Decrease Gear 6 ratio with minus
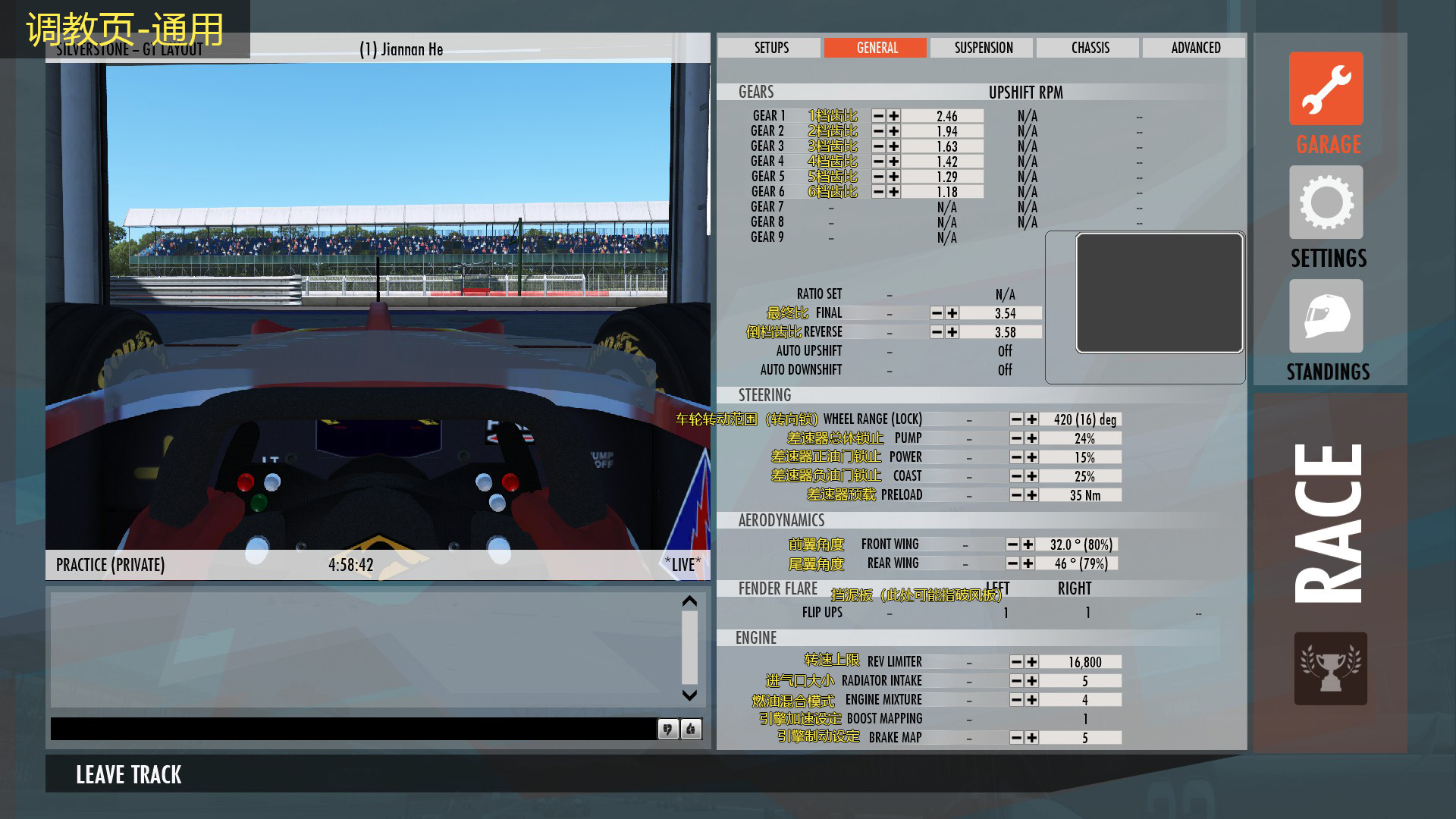 tap(878, 192)
